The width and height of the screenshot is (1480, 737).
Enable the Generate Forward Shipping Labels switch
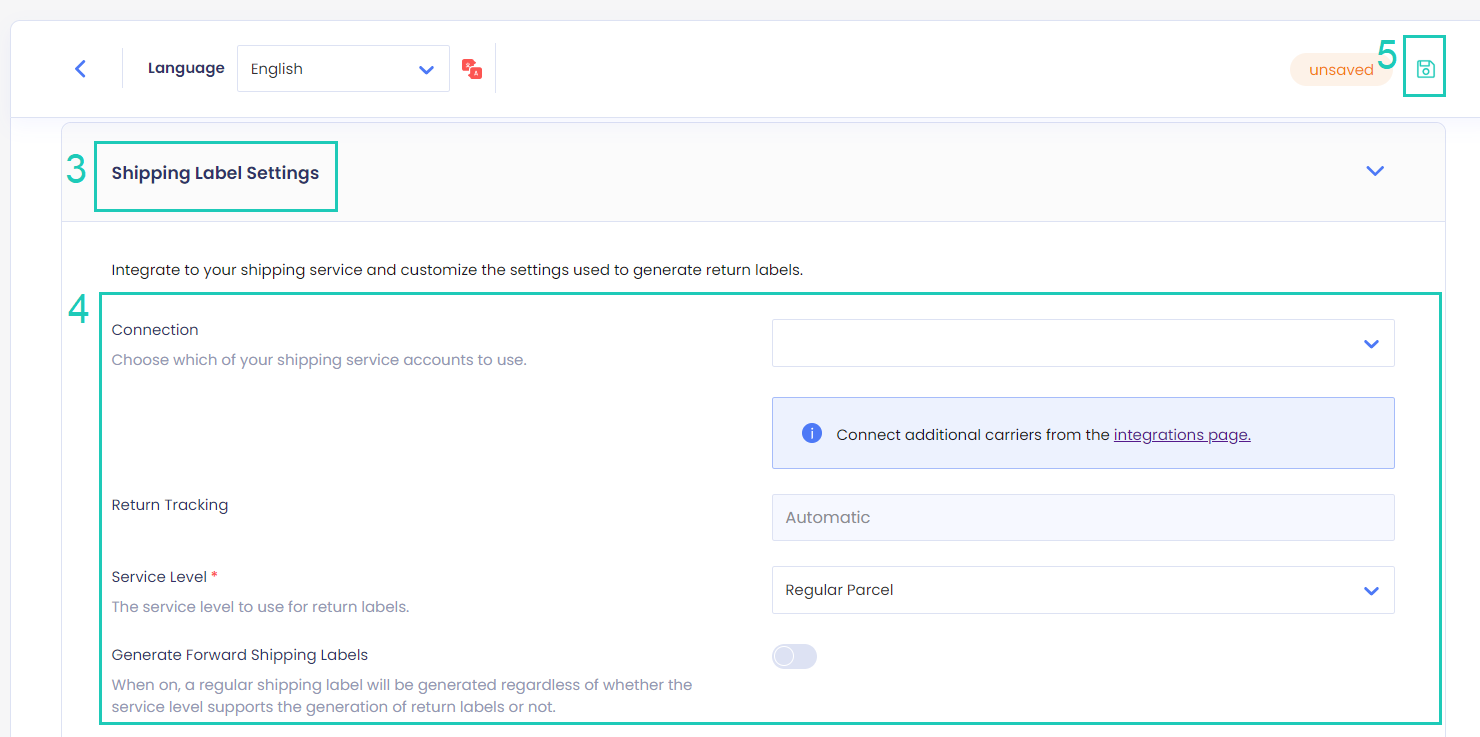click(794, 656)
